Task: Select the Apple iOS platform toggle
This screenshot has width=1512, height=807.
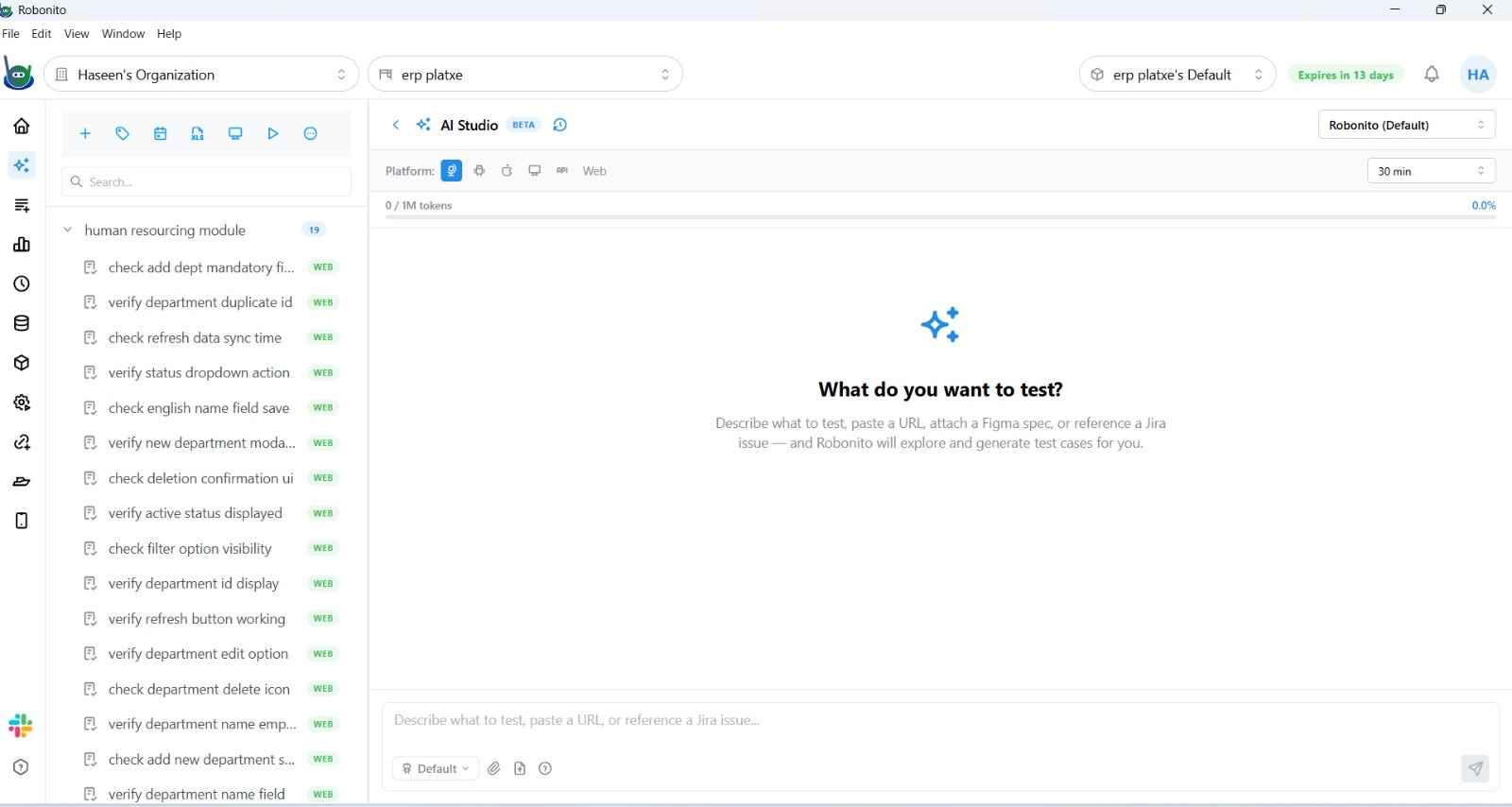Action: (x=507, y=171)
